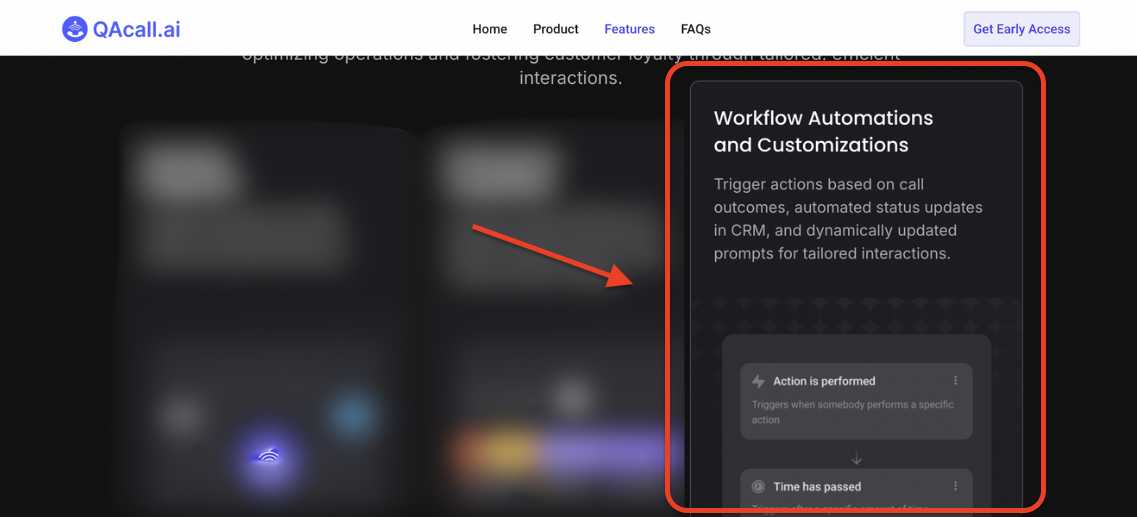Screen dimensions: 1137x517
Task: Click the Workflow Automations and Customizations heading
Action: pos(823,131)
